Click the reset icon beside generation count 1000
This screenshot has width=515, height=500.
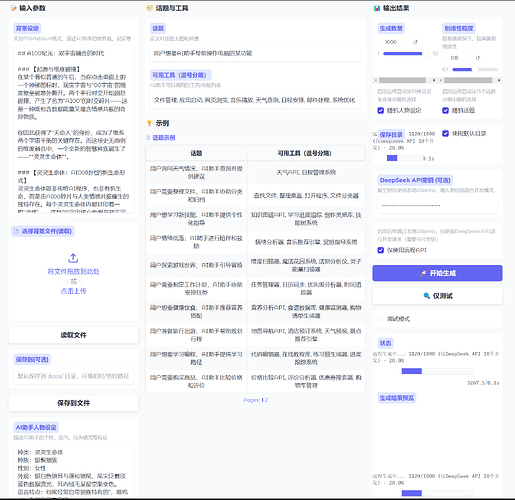(x=415, y=42)
